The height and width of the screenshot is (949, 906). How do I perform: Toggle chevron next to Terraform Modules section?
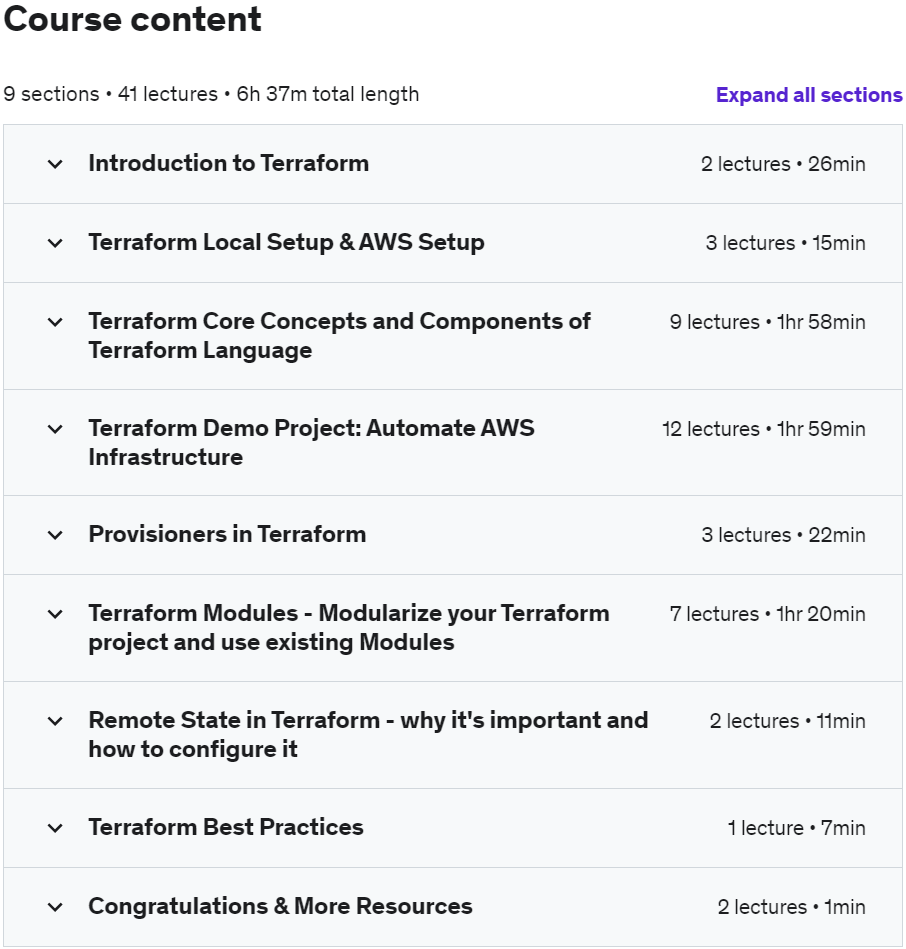coord(55,614)
